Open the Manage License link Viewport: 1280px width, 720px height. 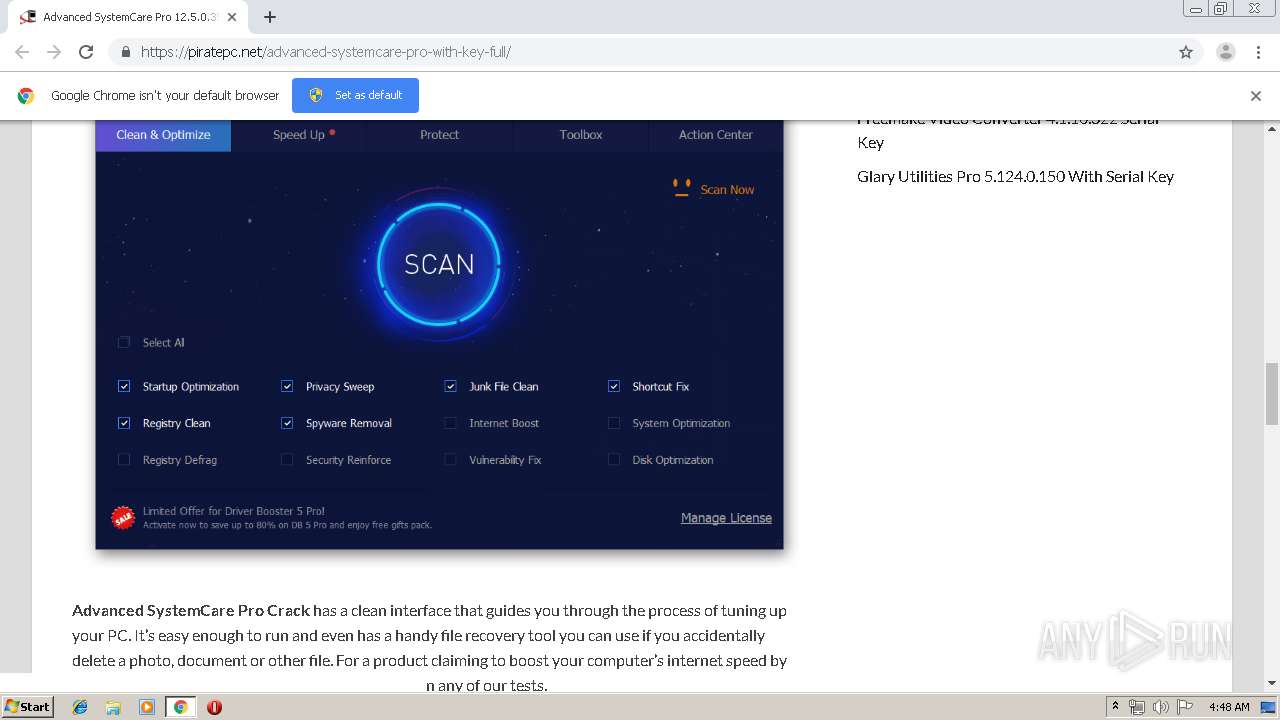pyautogui.click(x=726, y=518)
